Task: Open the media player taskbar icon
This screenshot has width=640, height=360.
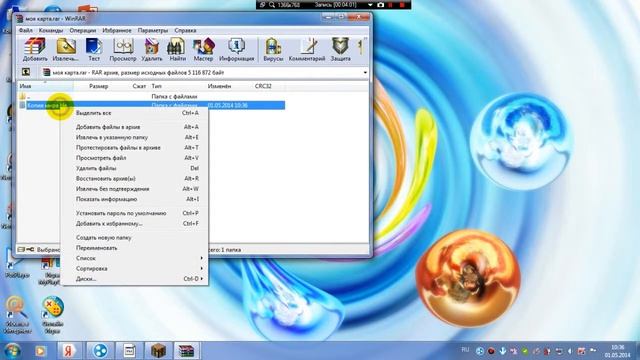Action: 40,351
